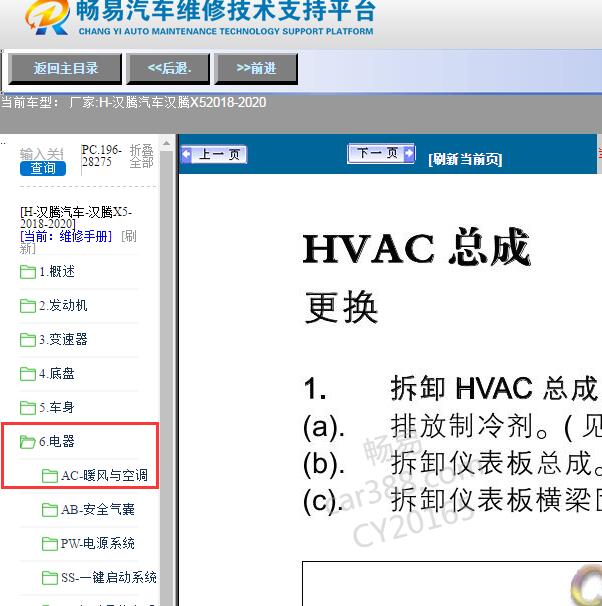Screen dimensions: 602x606
Task: Click 折叠全部 to collapse tree
Action: [x=141, y=156]
